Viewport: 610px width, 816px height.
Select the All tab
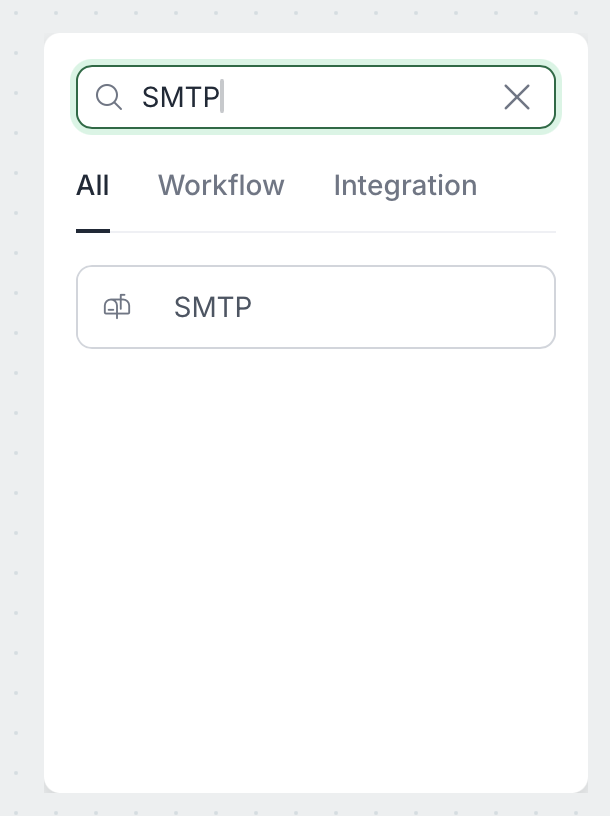[93, 186]
